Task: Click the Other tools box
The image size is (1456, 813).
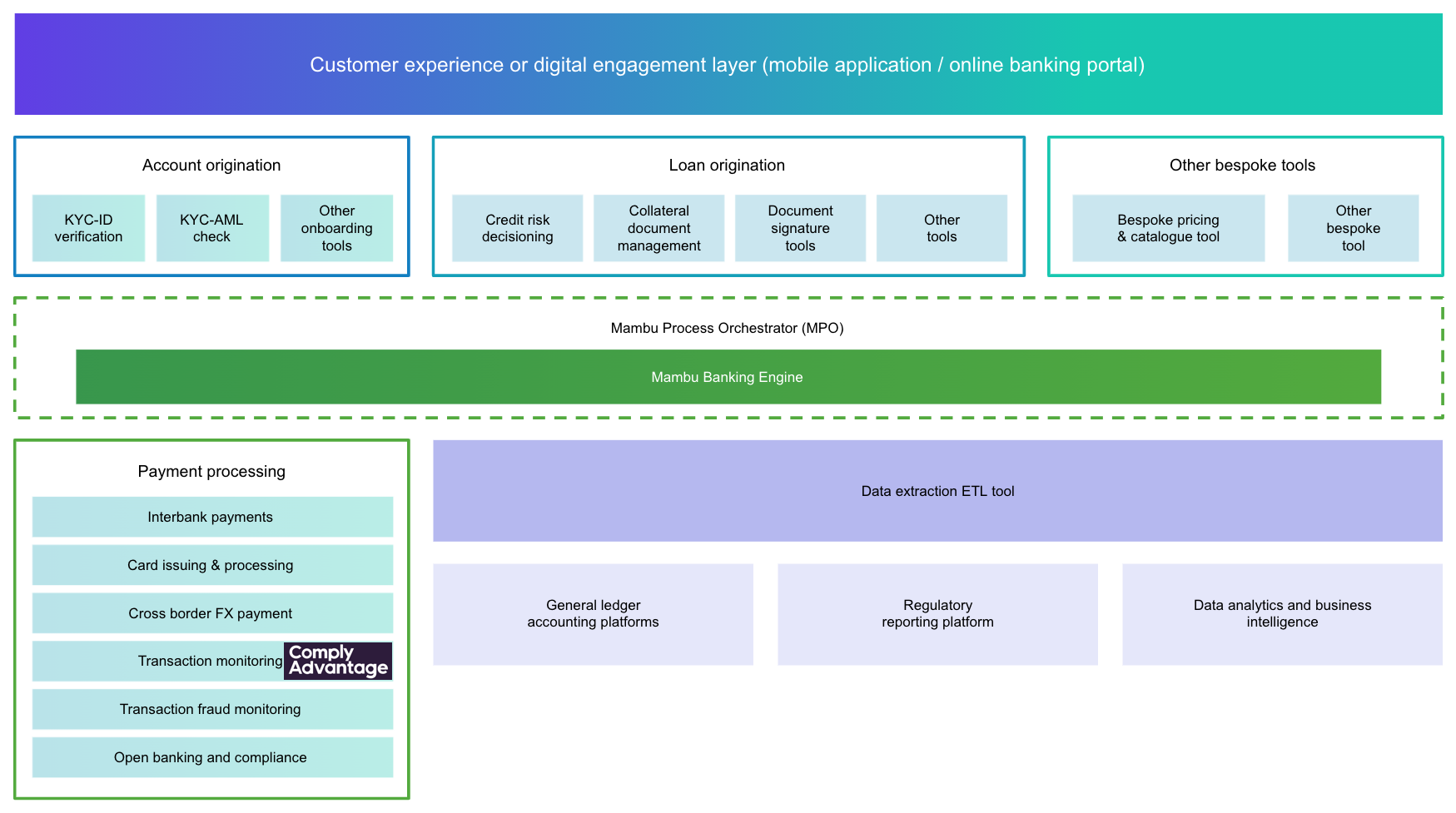Action: pos(942,228)
